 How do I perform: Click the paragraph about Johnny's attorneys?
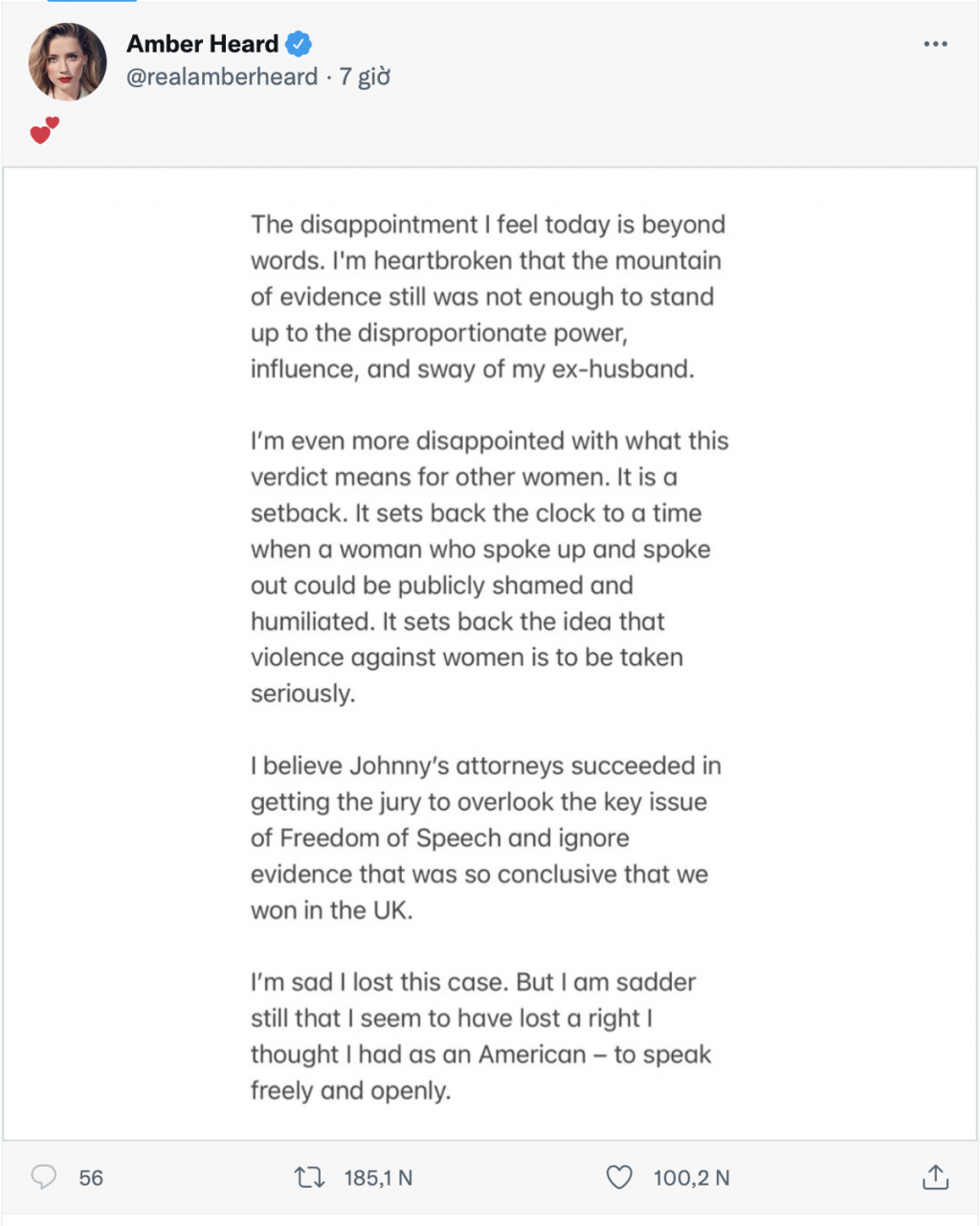pos(486,837)
